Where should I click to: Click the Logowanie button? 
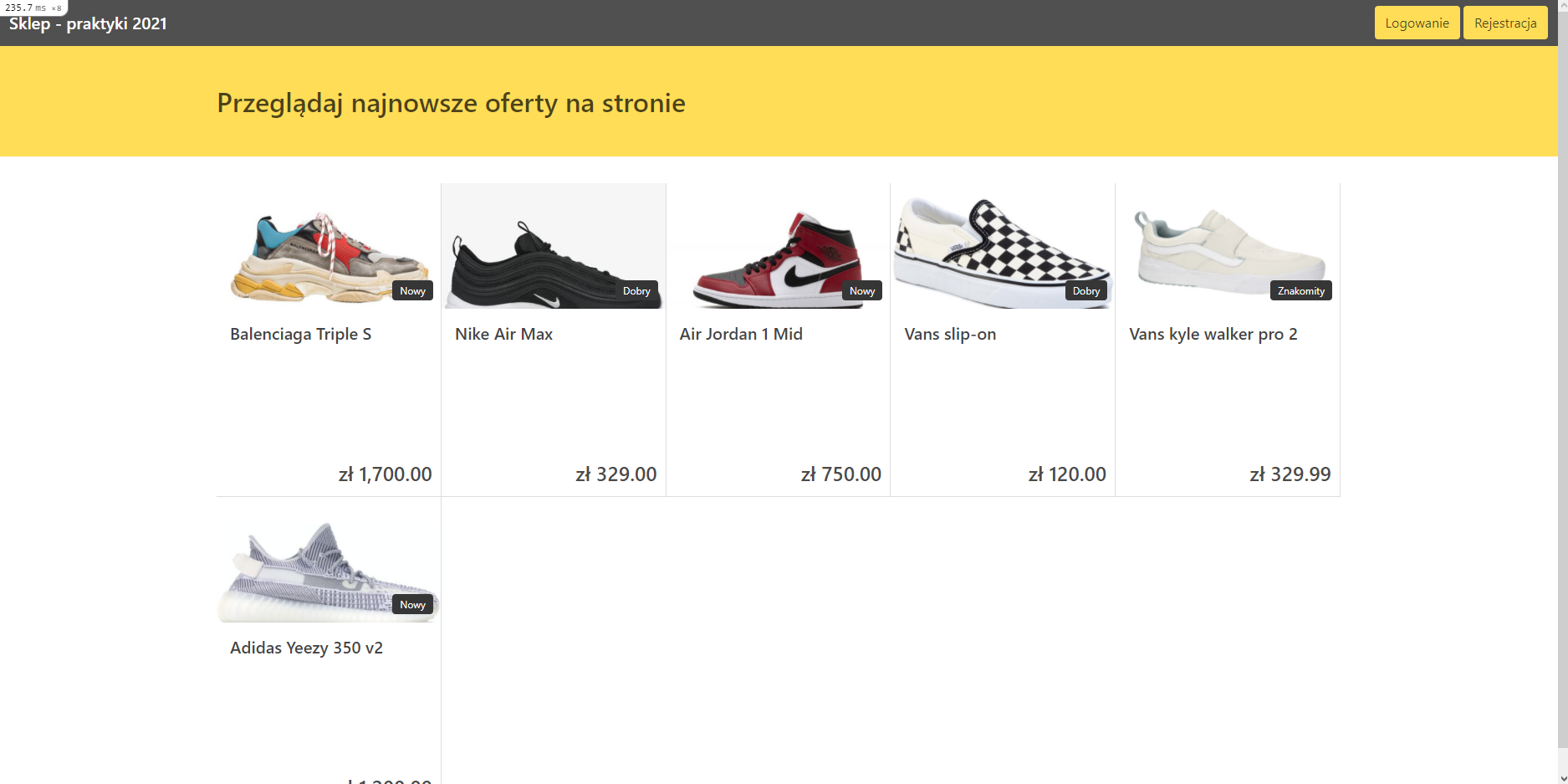pyautogui.click(x=1417, y=23)
